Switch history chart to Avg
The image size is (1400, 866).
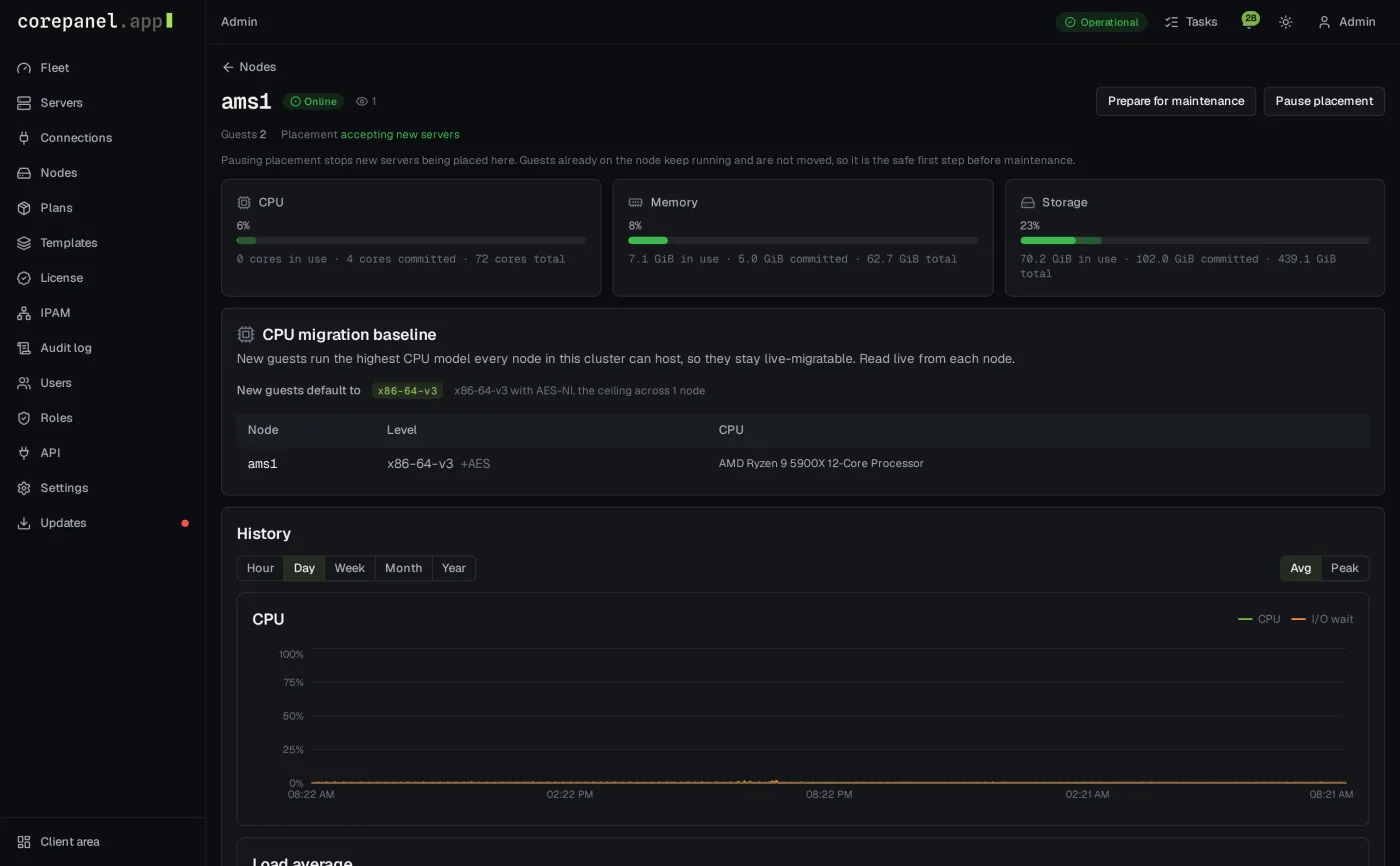click(1301, 568)
